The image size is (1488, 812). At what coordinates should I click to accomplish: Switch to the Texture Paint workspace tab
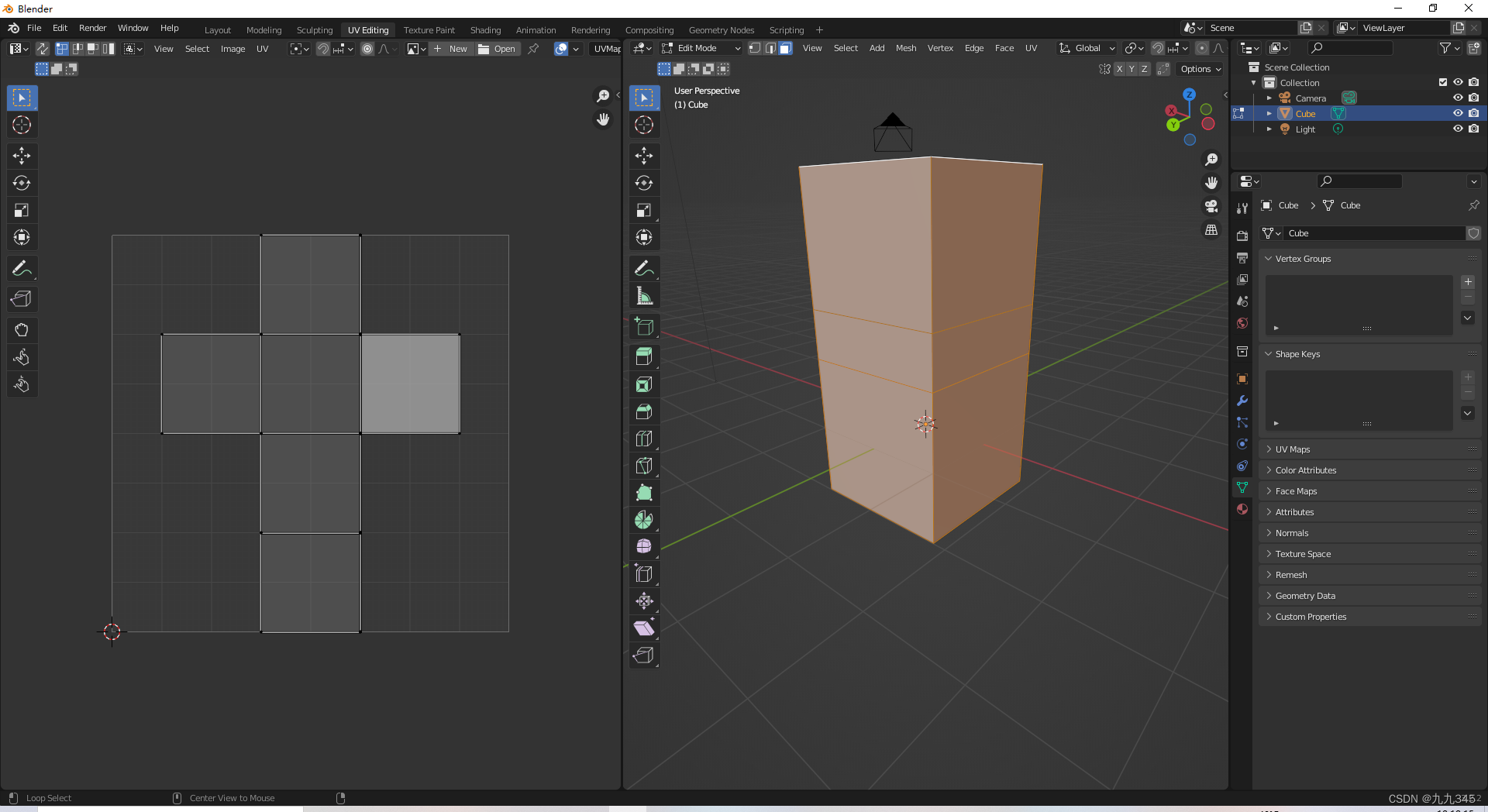tap(429, 30)
